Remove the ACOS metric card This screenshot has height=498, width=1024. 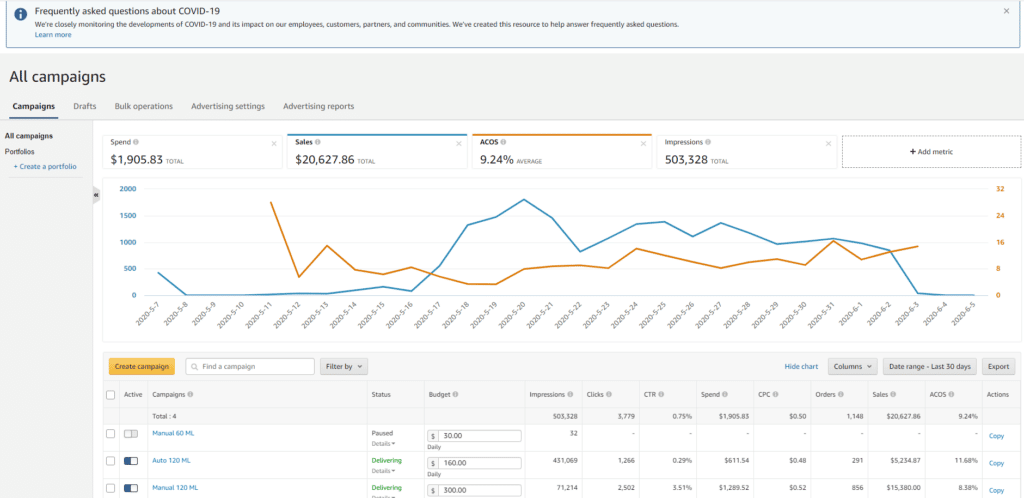(643, 143)
